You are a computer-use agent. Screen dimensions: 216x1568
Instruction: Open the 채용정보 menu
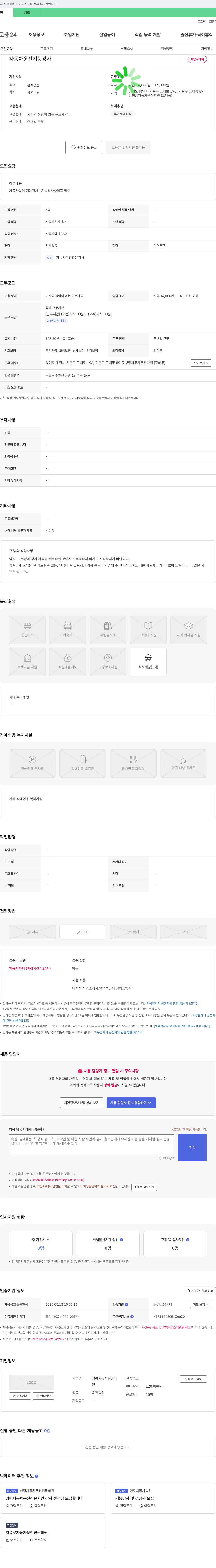(36, 35)
